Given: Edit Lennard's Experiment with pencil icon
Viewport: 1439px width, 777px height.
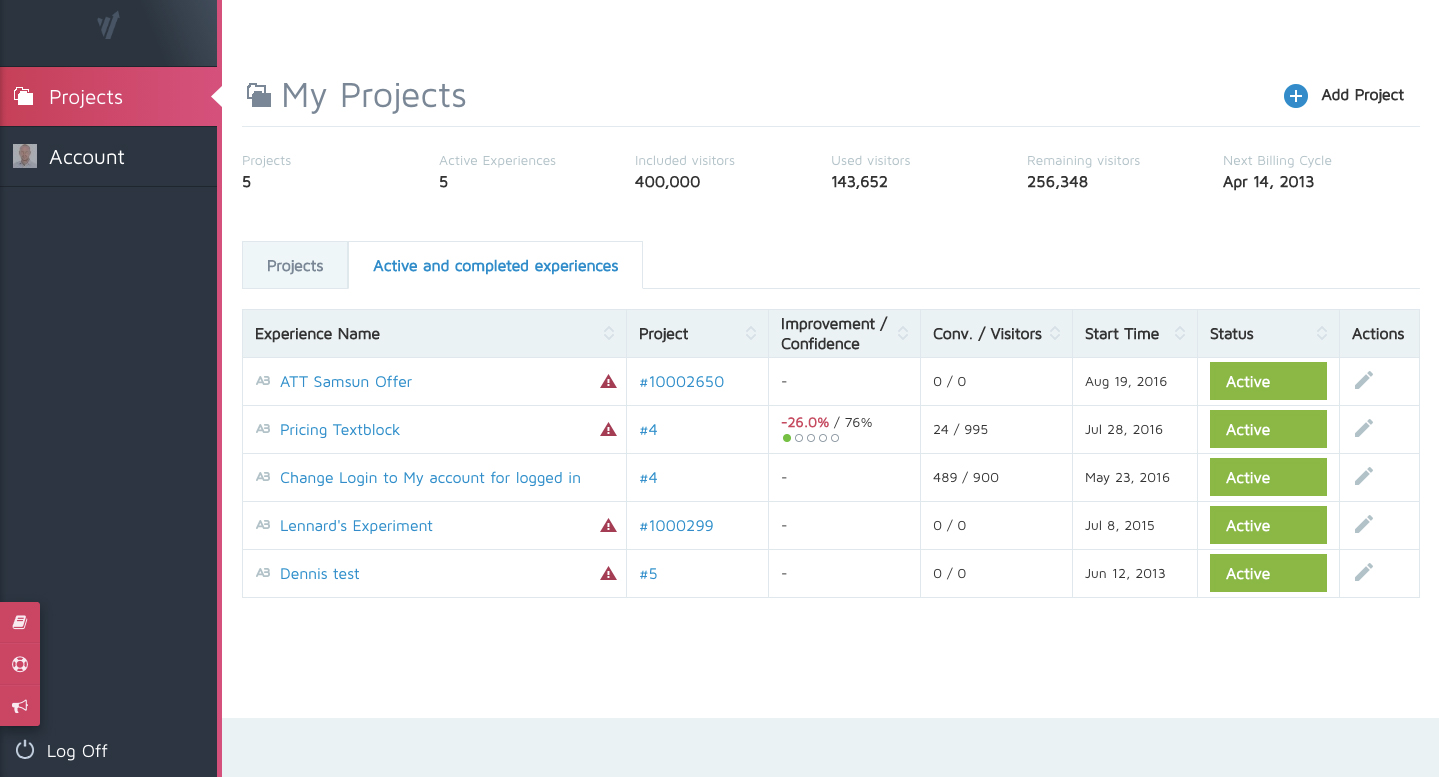Looking at the screenshot, I should 1364,524.
